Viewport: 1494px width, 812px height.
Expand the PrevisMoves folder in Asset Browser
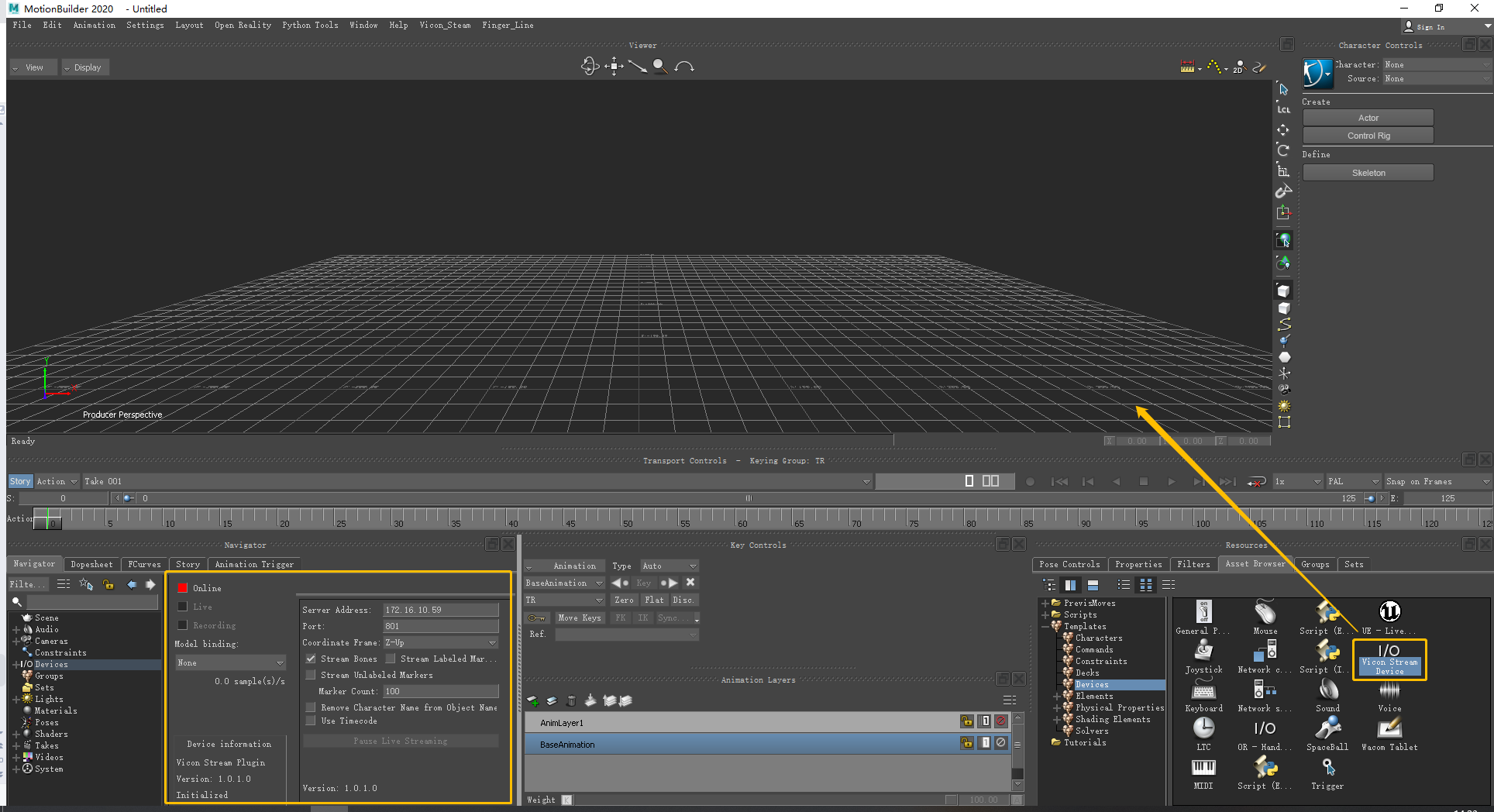1045,603
